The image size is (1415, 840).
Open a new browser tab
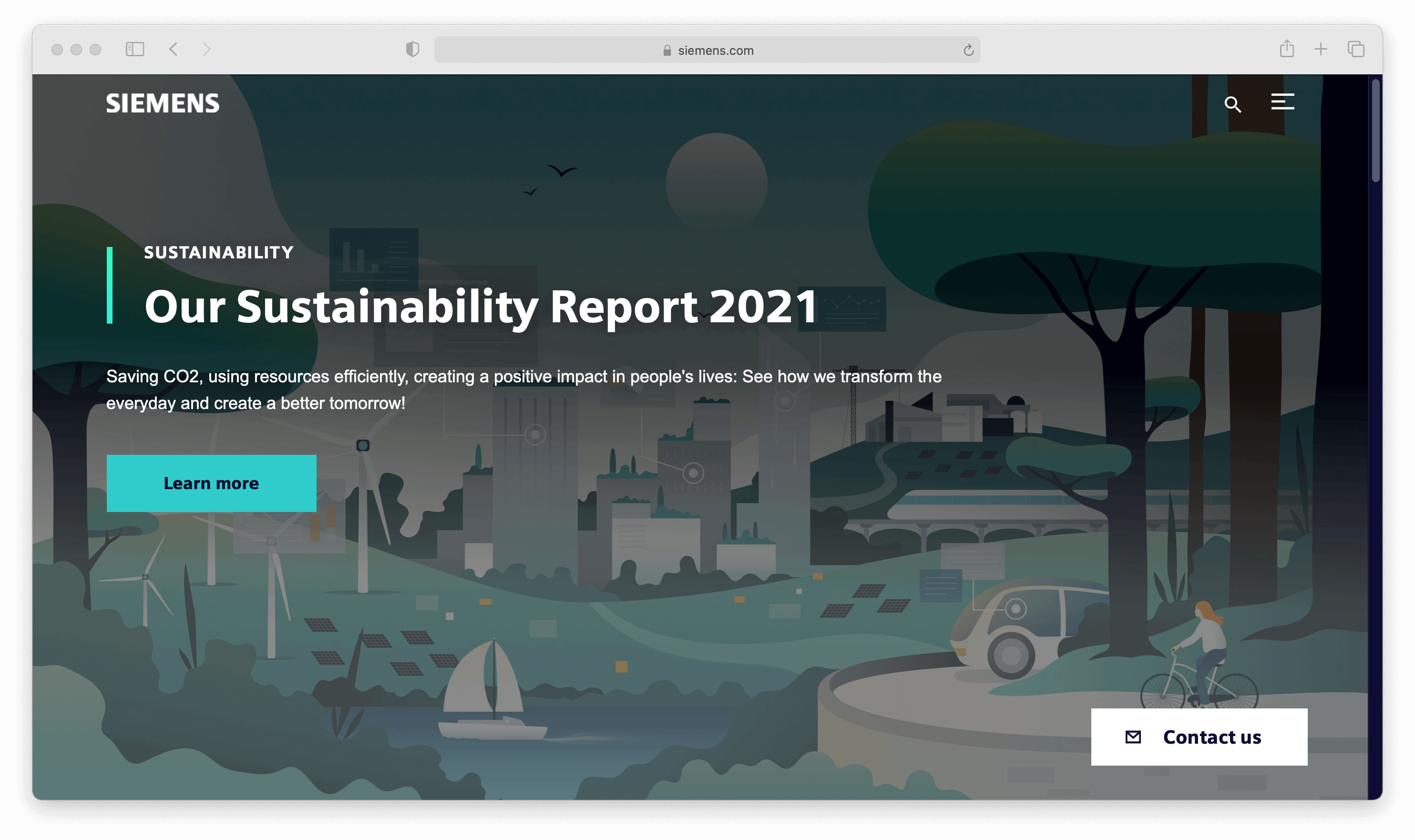coord(1321,49)
